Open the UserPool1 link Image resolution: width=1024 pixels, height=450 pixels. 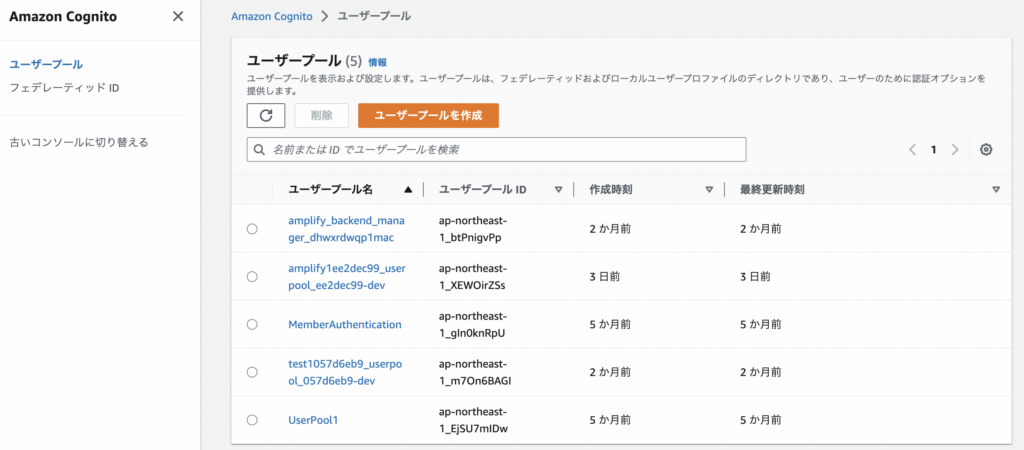(x=313, y=420)
